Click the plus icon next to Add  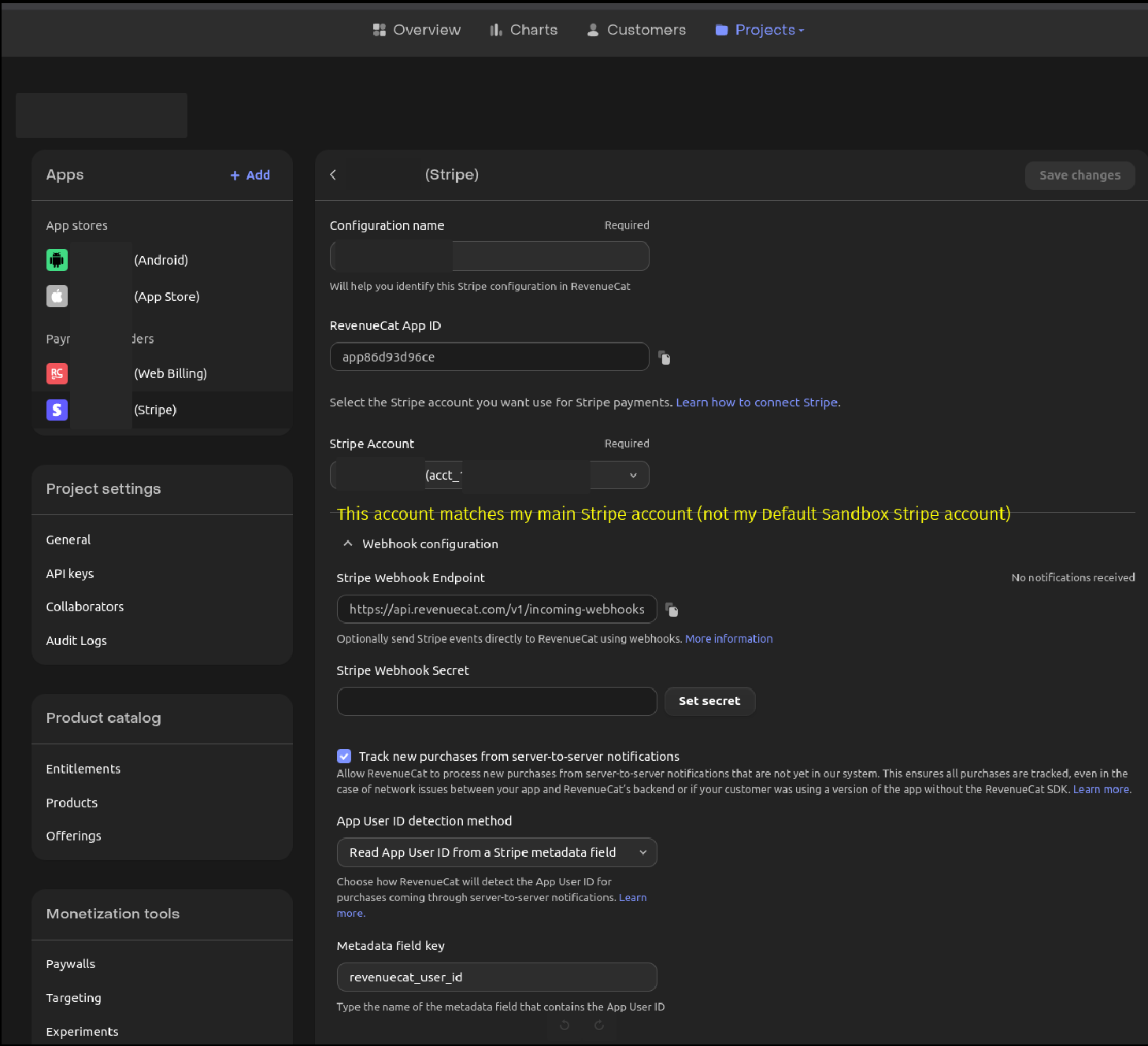[235, 176]
